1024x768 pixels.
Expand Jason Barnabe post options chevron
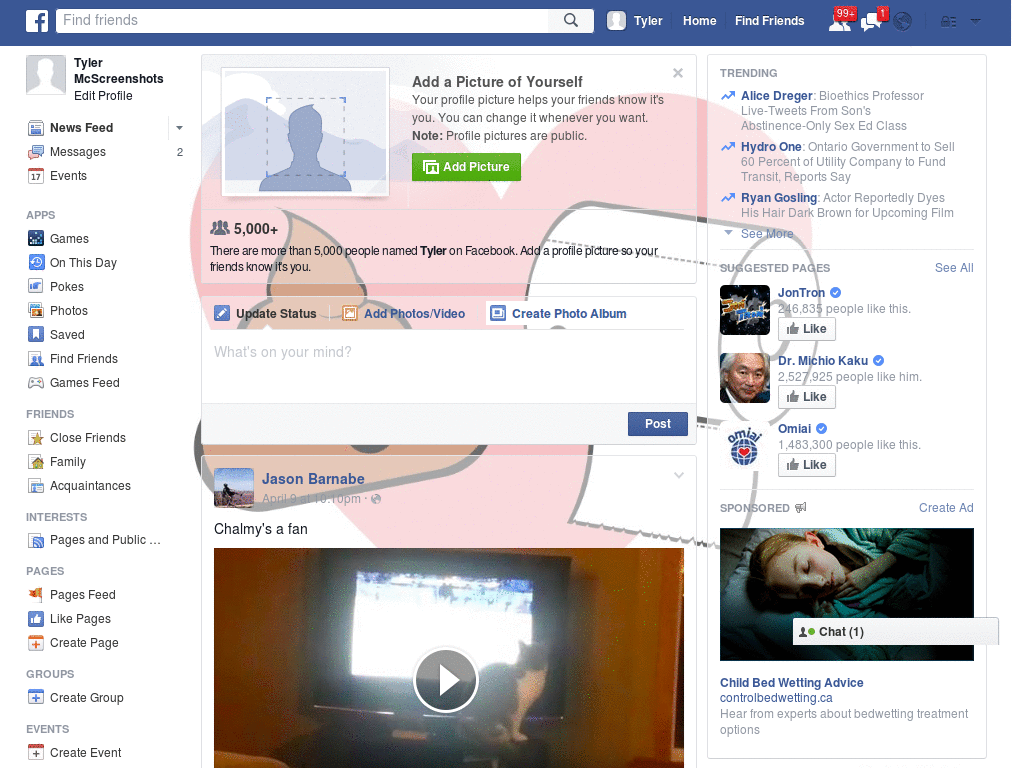pos(679,475)
